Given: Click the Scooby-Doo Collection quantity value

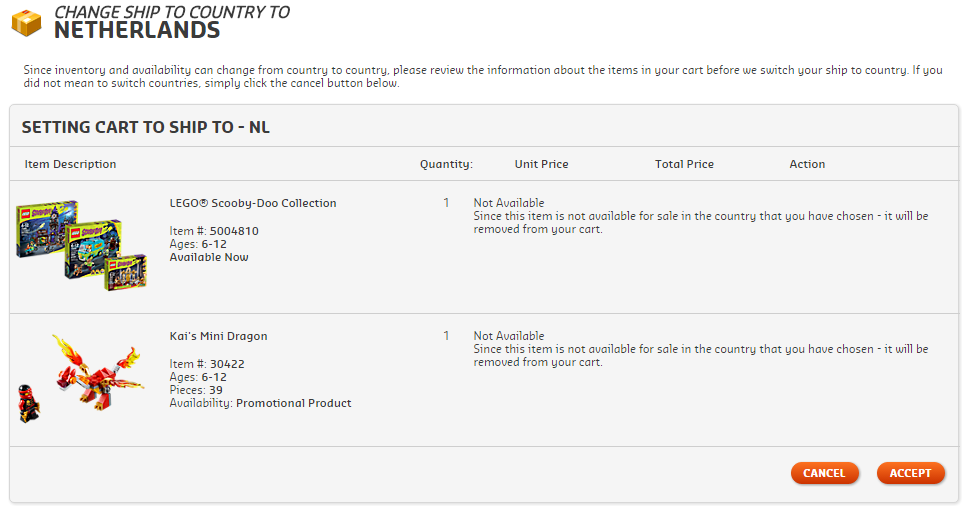Looking at the screenshot, I should coord(446,203).
